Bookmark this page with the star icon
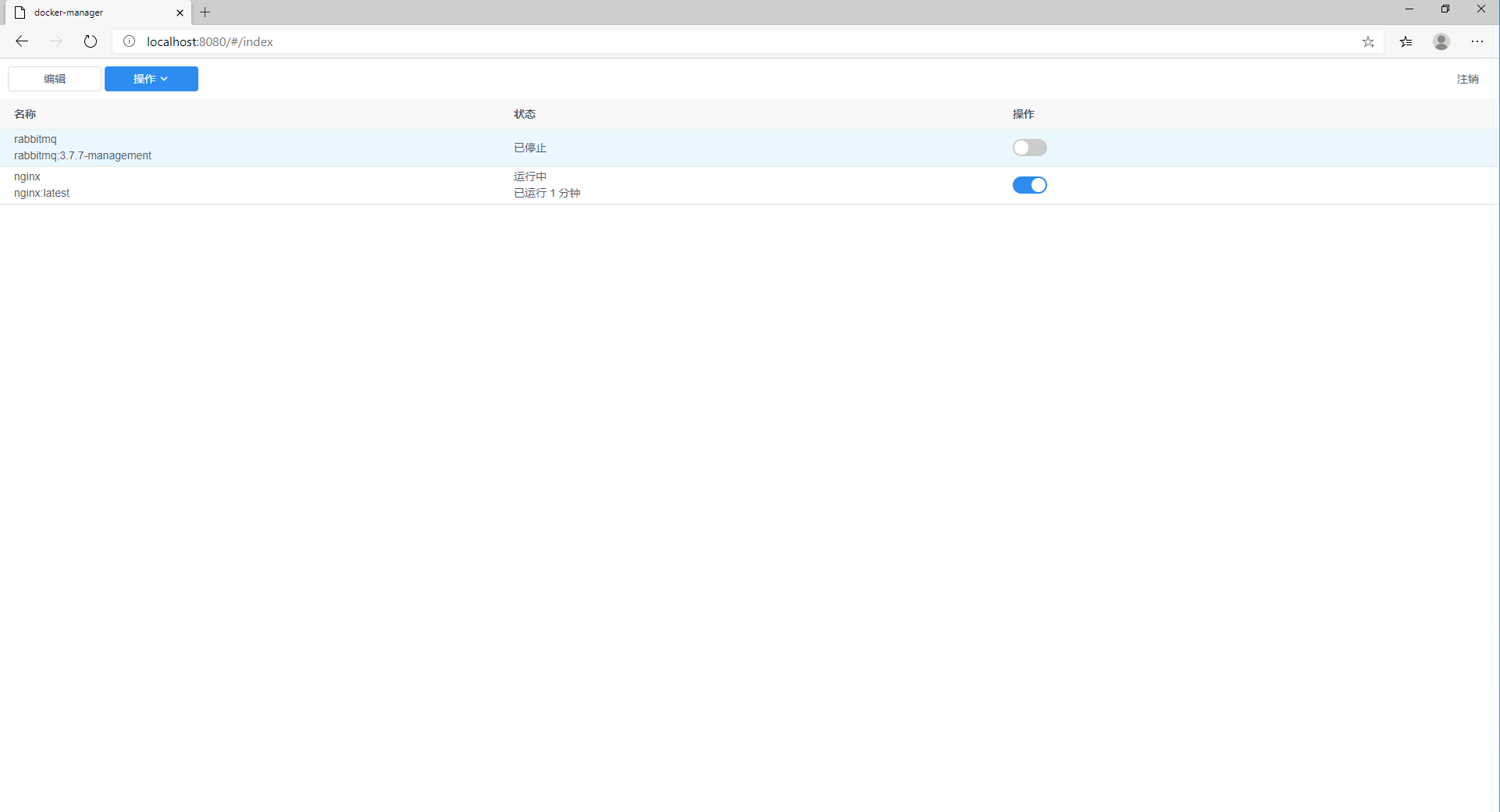This screenshot has height=812, width=1500. point(1368,42)
